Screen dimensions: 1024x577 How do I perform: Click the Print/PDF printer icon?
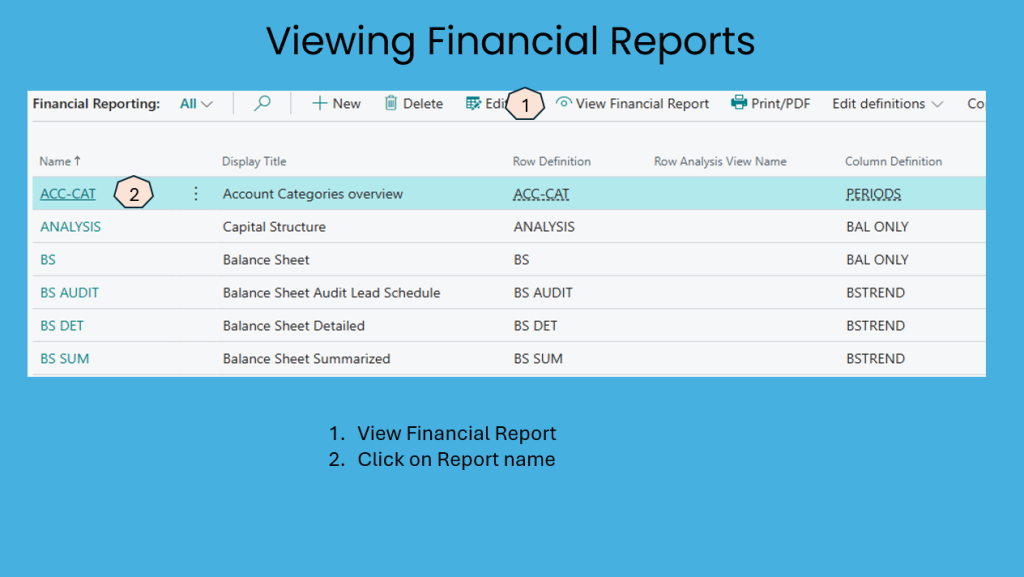click(739, 103)
